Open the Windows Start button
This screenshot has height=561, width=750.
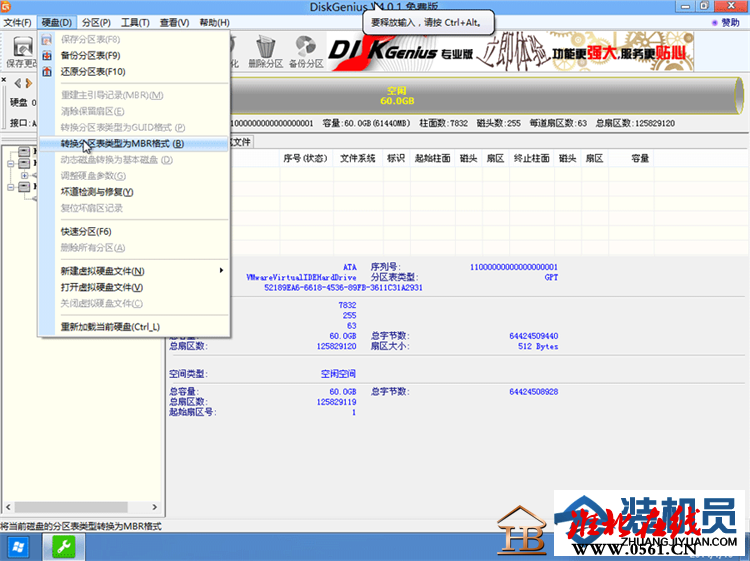[18, 547]
